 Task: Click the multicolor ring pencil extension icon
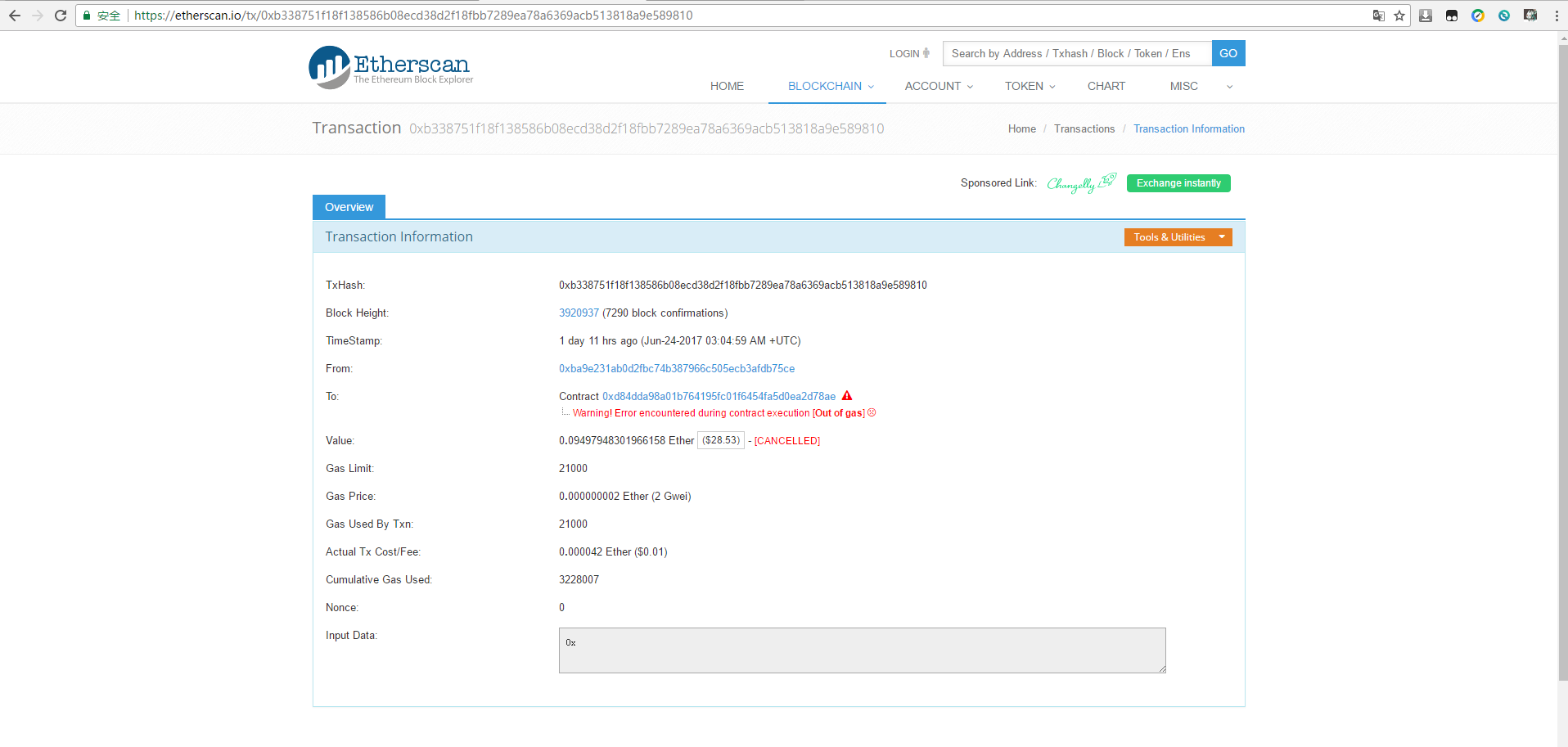click(x=1478, y=16)
